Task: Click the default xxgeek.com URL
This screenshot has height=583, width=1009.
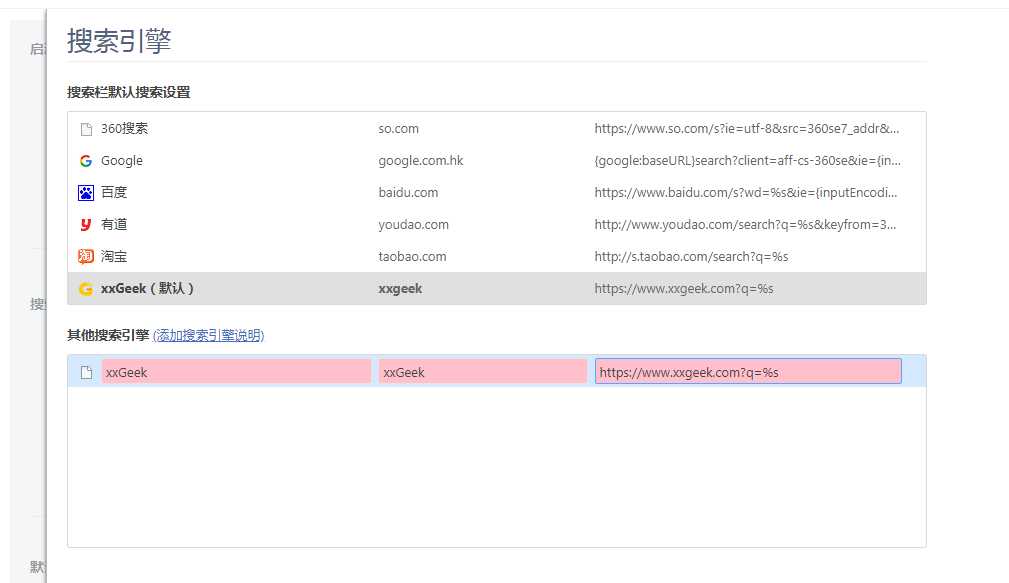Action: click(683, 288)
